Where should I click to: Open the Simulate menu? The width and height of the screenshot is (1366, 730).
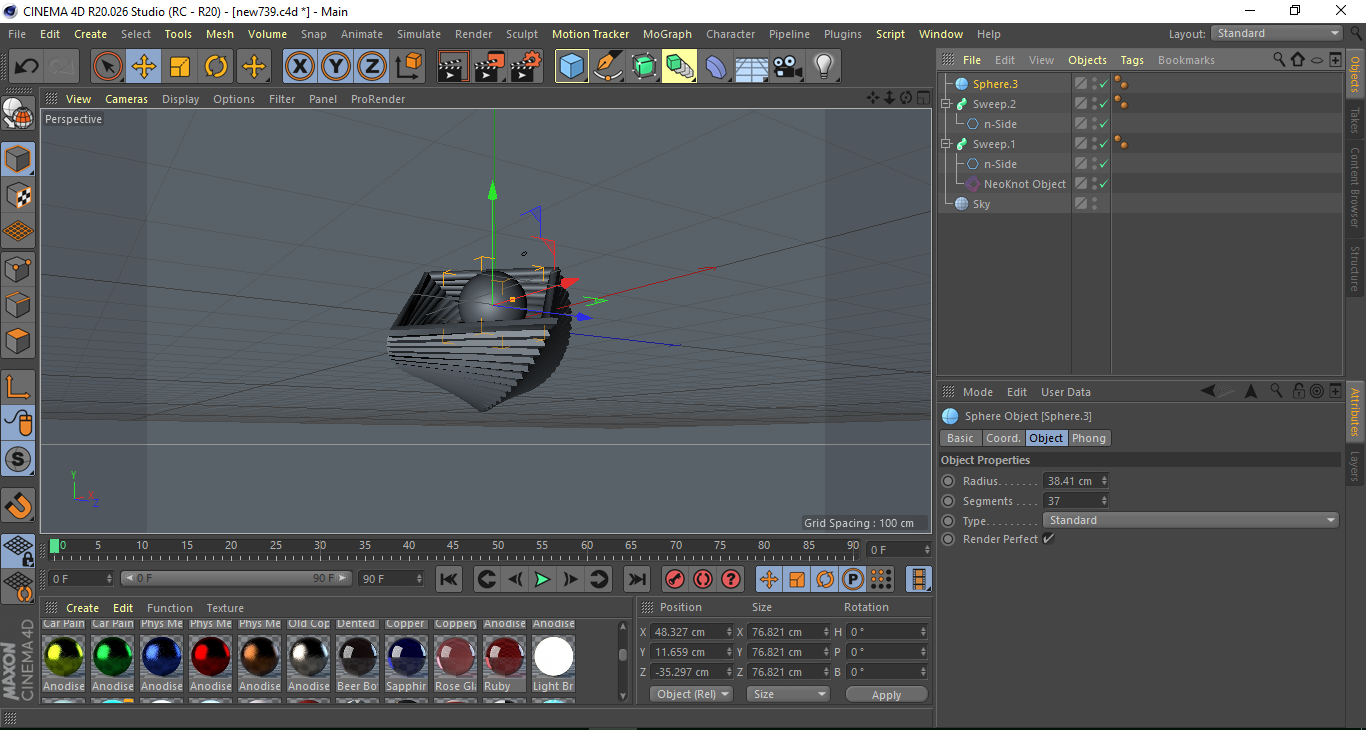click(x=418, y=34)
